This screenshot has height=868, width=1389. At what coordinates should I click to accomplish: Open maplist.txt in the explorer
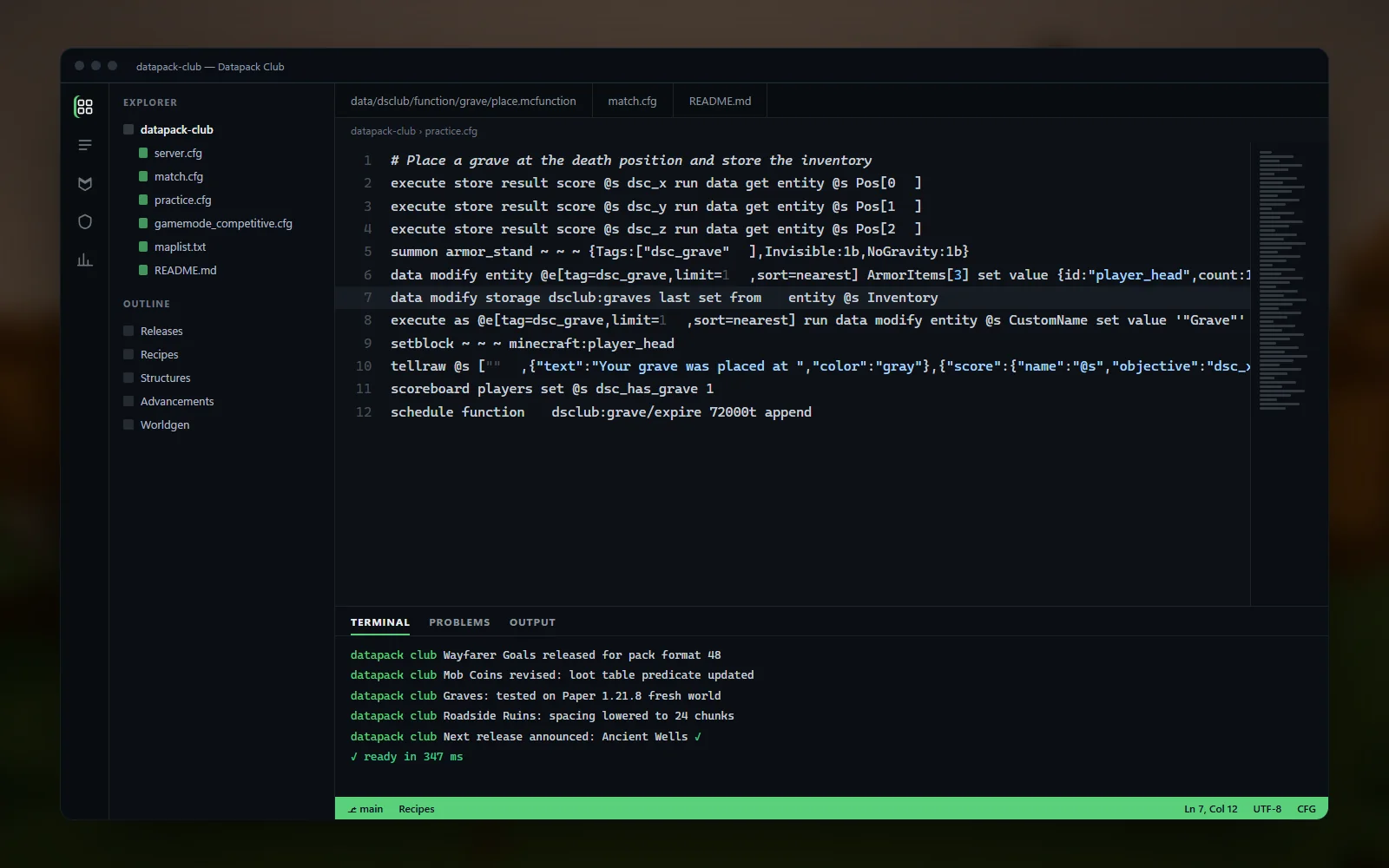180,247
